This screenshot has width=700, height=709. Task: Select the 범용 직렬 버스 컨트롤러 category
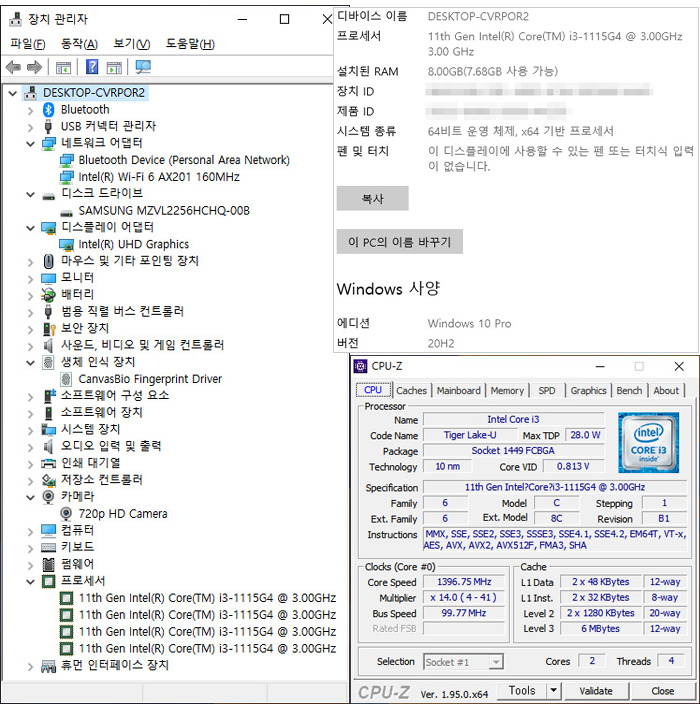(123, 312)
